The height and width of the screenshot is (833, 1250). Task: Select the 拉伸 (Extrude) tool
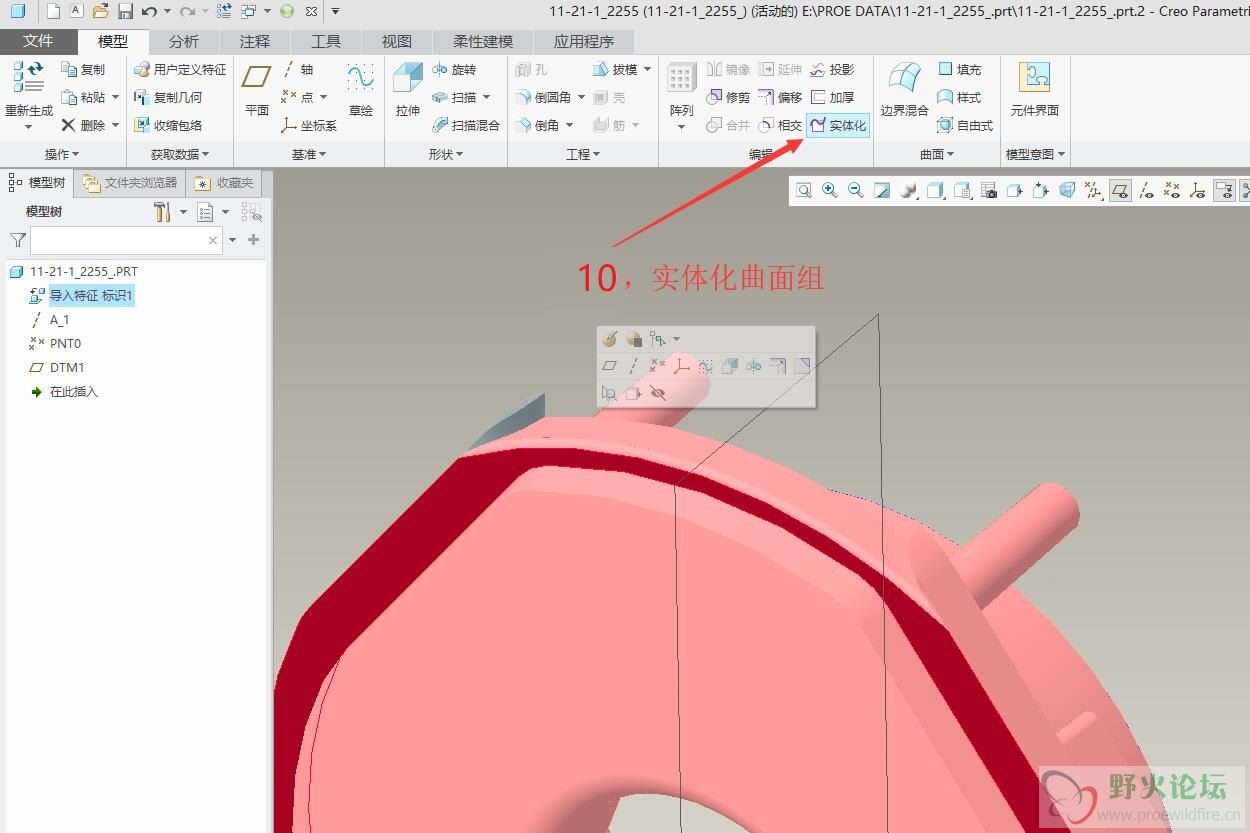pos(407,90)
